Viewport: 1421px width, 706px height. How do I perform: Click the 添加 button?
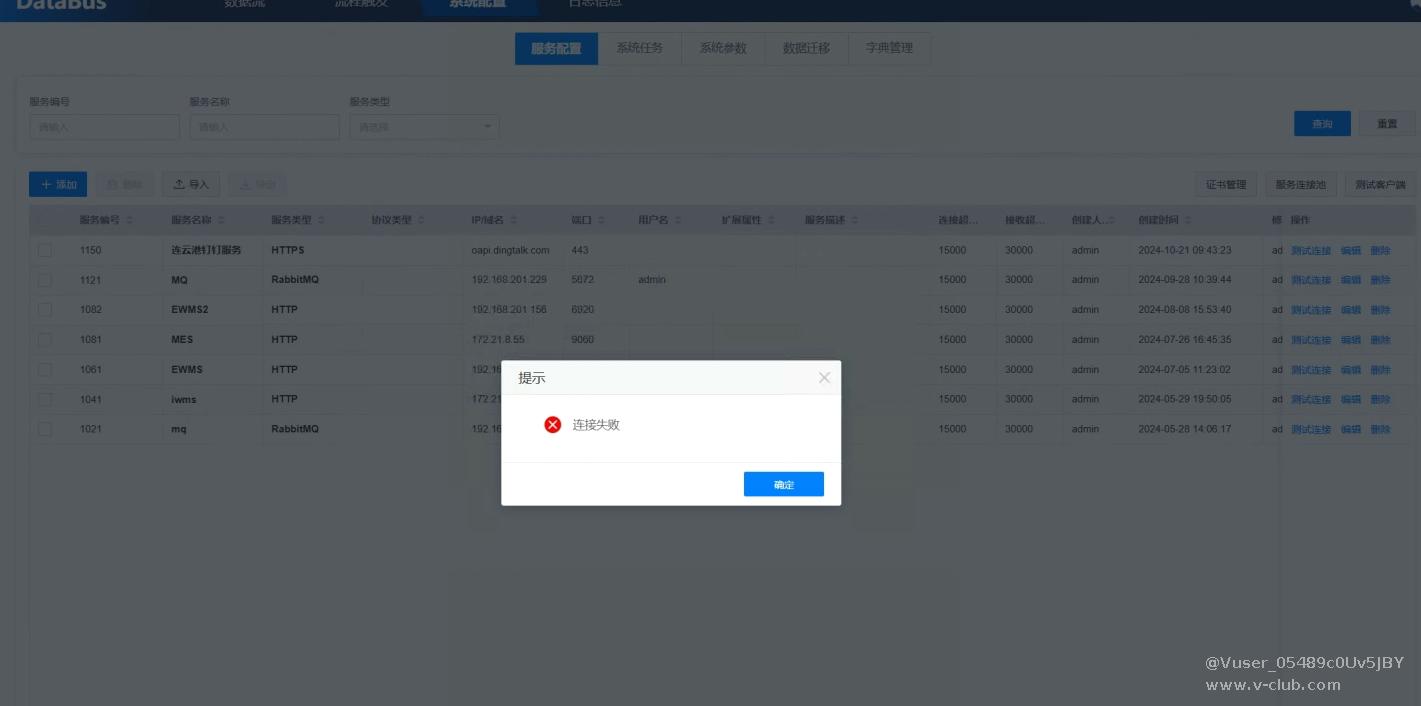58,184
